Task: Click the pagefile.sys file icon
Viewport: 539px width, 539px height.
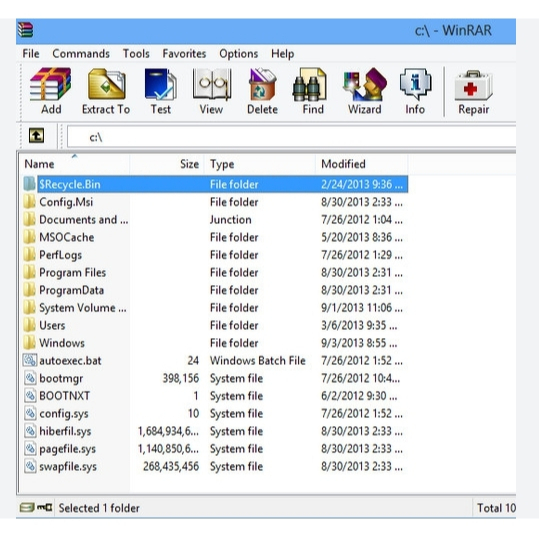Action: click(x=30, y=449)
